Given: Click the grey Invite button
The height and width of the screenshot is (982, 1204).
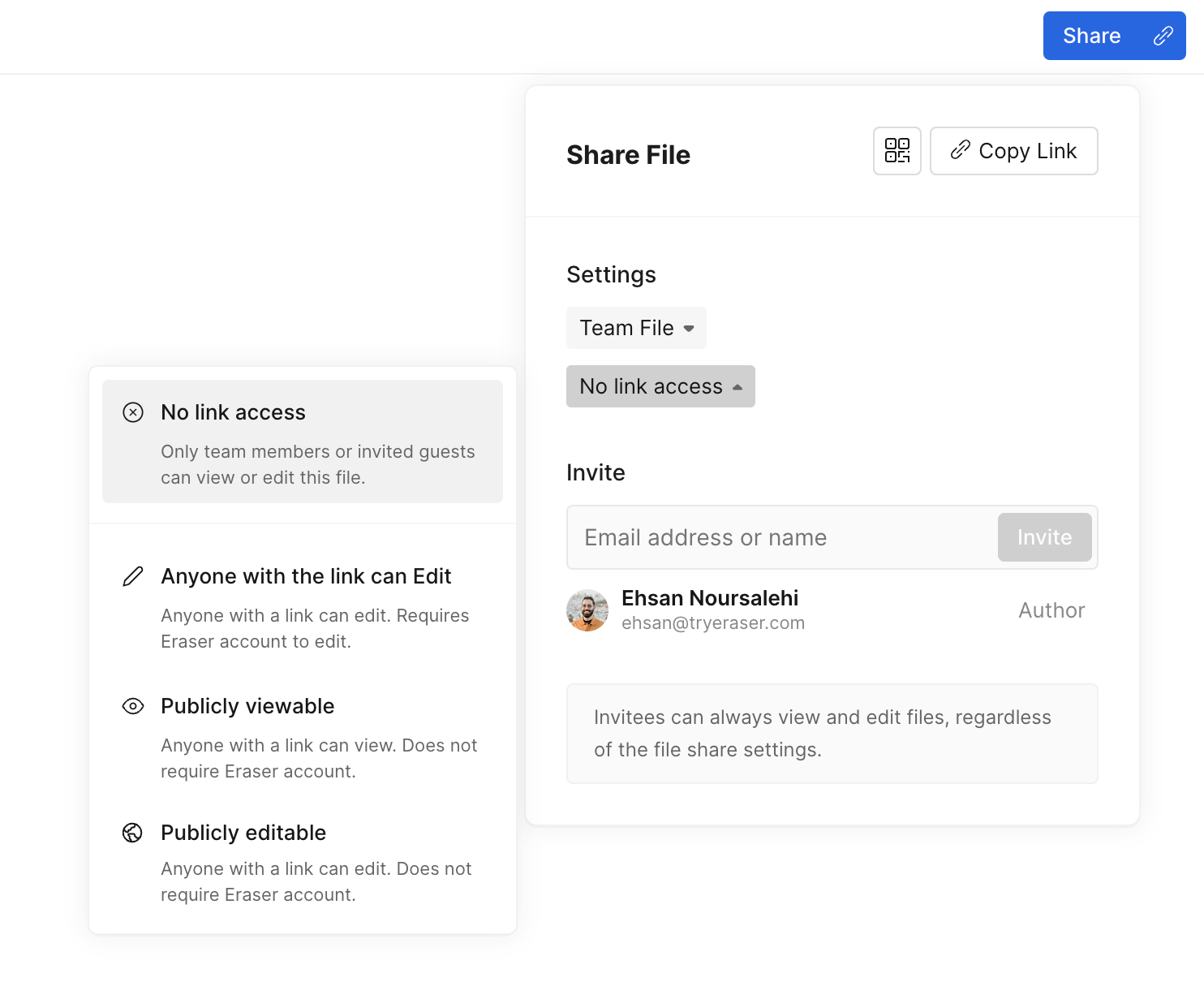Looking at the screenshot, I should click(x=1045, y=537).
